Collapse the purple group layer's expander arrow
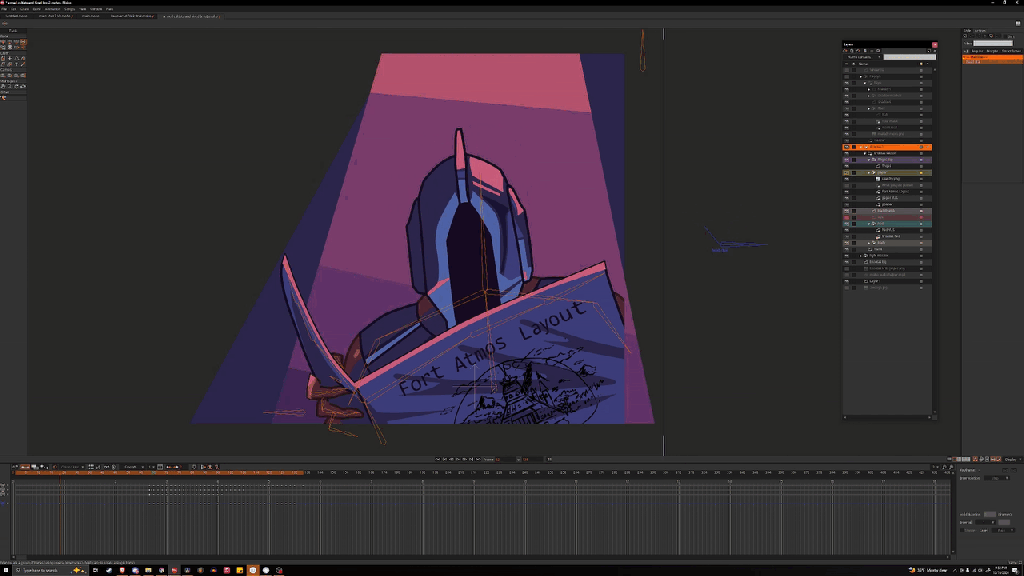 click(870, 159)
